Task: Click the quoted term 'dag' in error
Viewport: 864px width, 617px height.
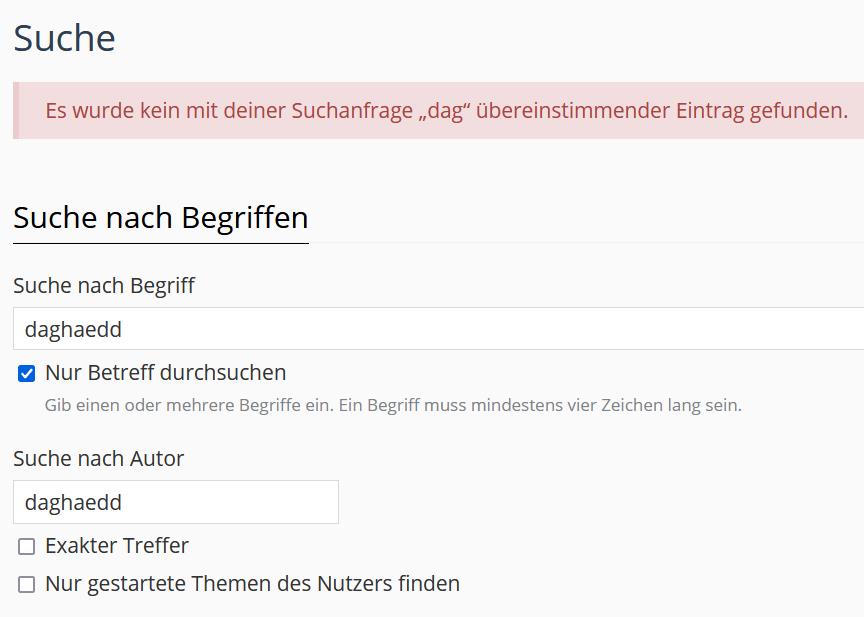Action: (x=444, y=111)
